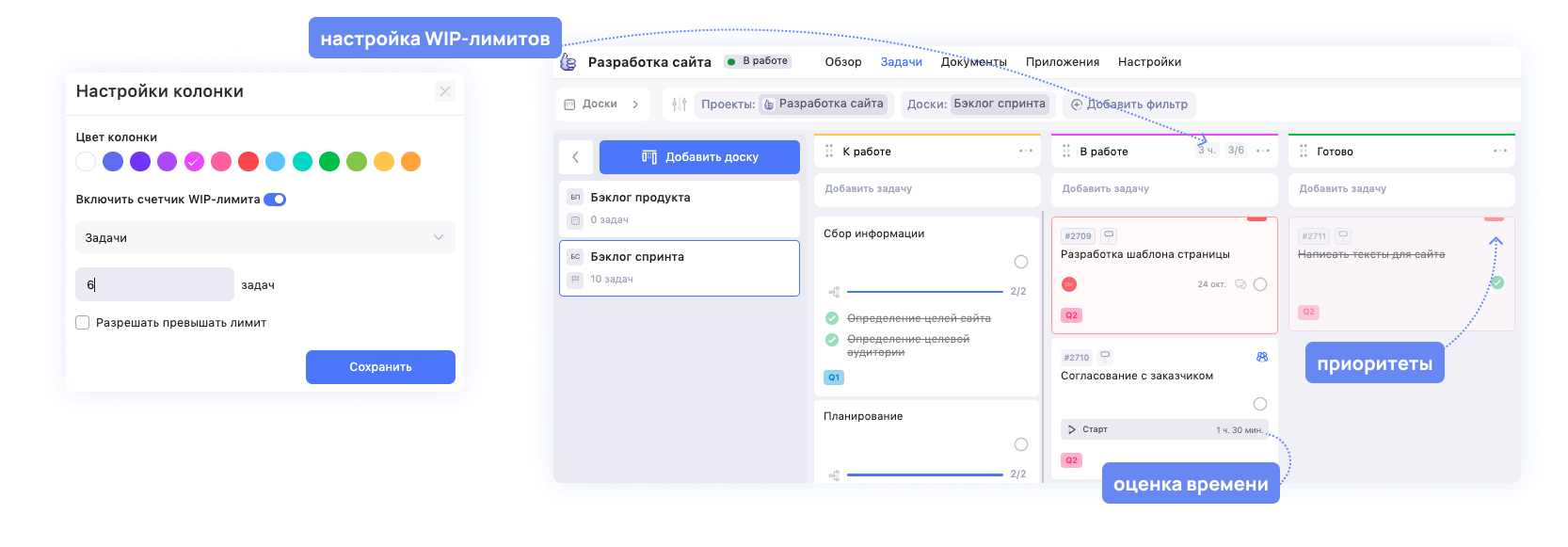Viewport: 1568px width, 547px height.
Task: Choose the blue column color swatch
Action: pyautogui.click(x=113, y=162)
